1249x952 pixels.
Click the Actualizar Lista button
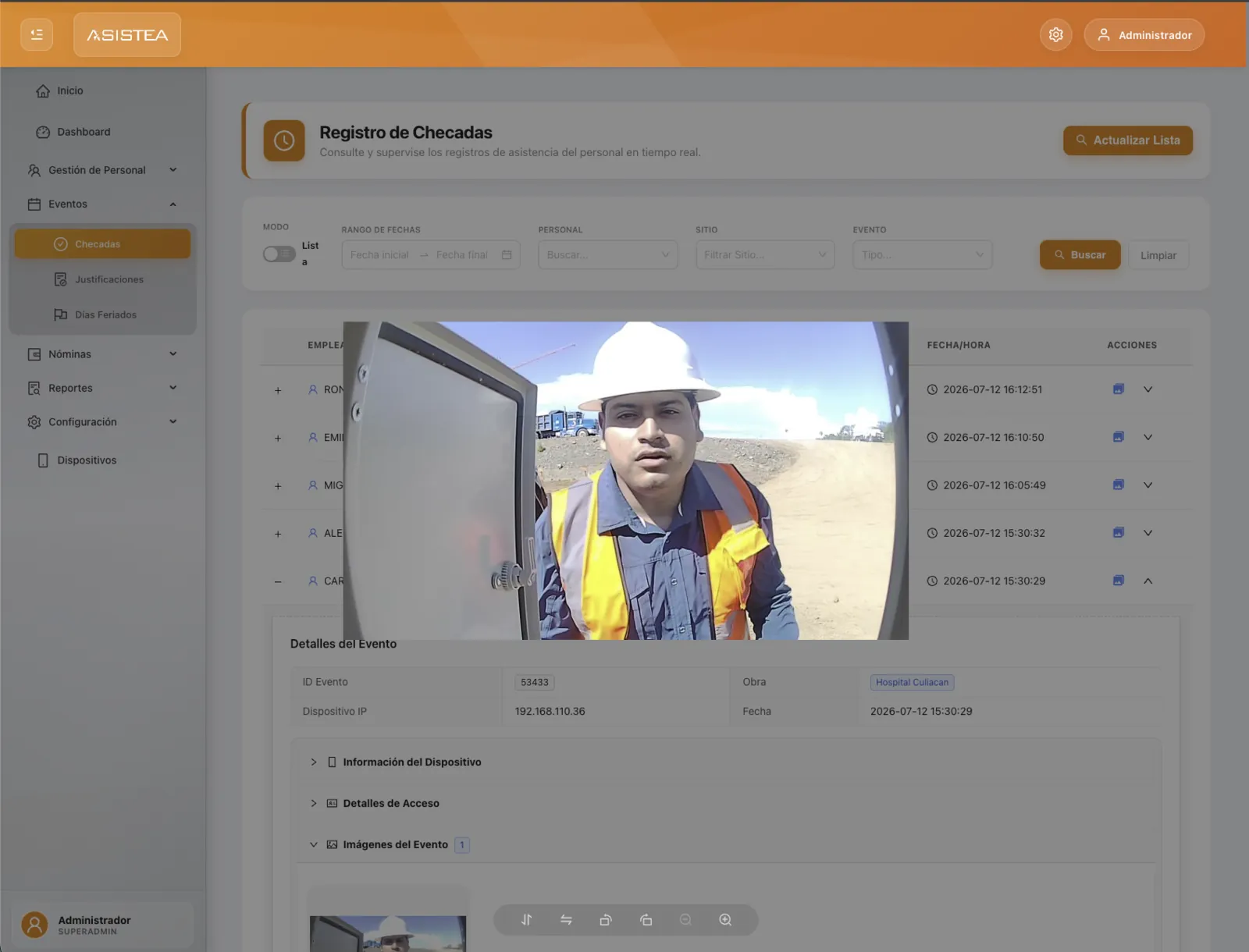tap(1128, 140)
